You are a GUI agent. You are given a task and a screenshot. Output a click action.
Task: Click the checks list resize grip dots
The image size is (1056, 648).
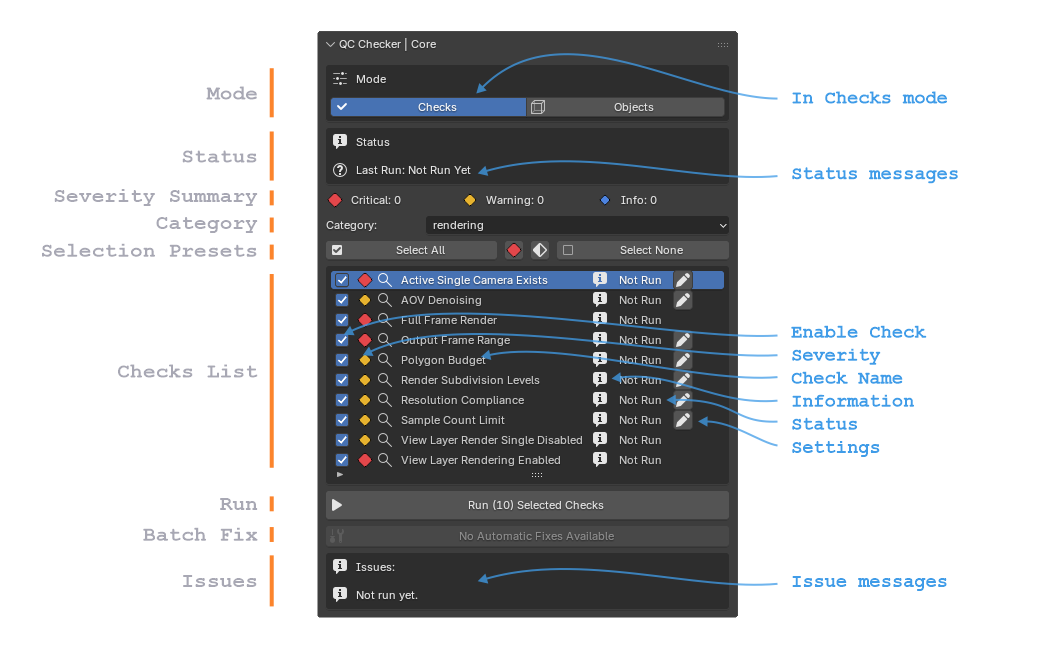(537, 475)
